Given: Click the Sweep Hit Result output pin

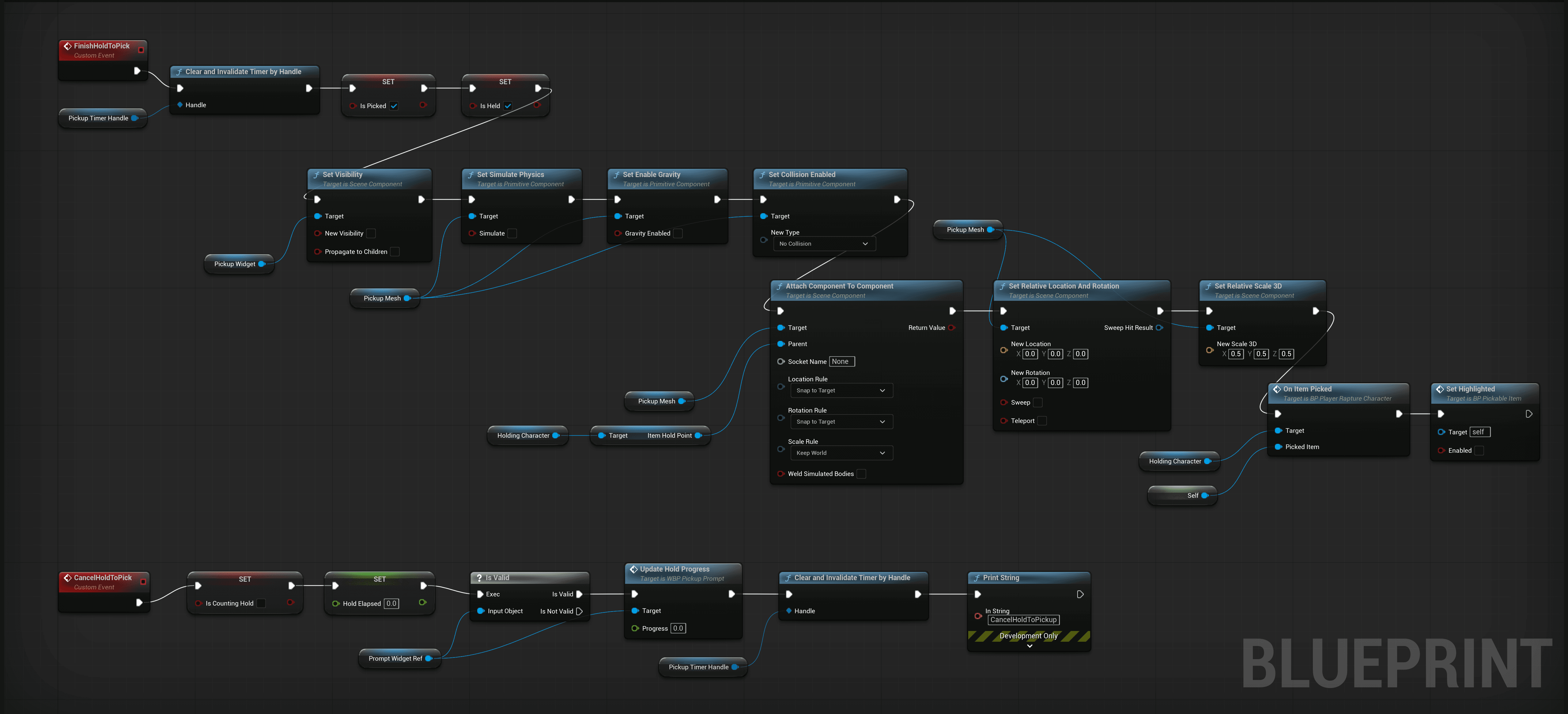Looking at the screenshot, I should coord(1159,327).
